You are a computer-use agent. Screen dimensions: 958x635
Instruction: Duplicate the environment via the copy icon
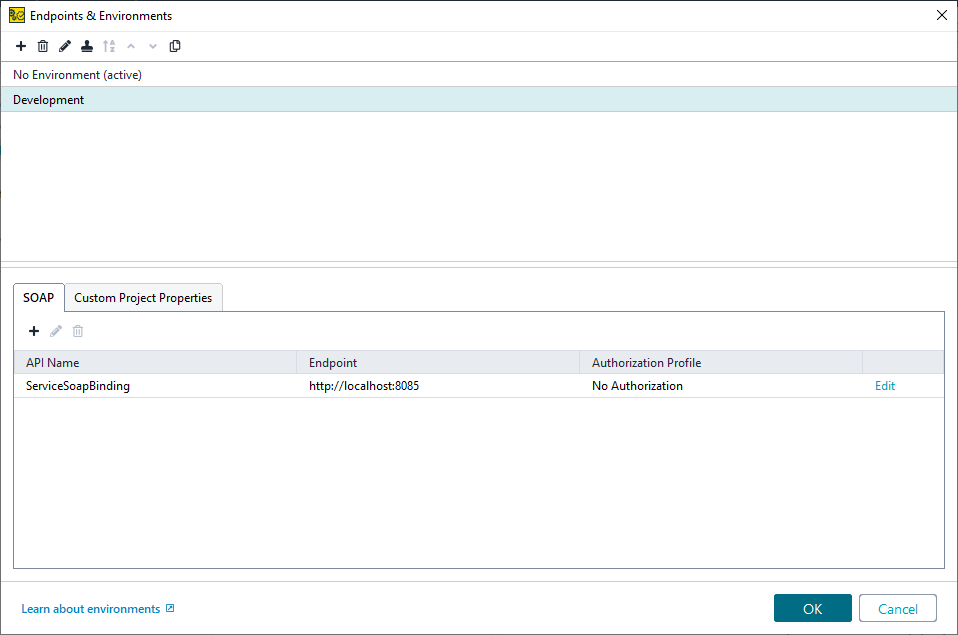pos(175,46)
